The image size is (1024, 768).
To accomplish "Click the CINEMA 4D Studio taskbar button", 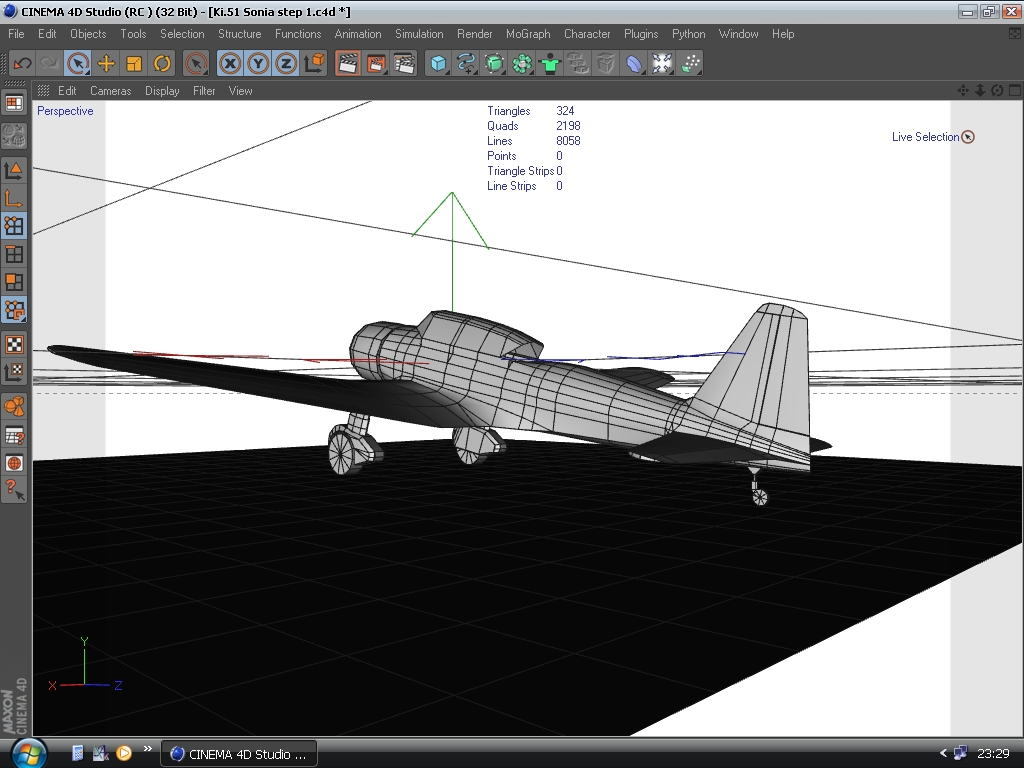I will click(239, 754).
